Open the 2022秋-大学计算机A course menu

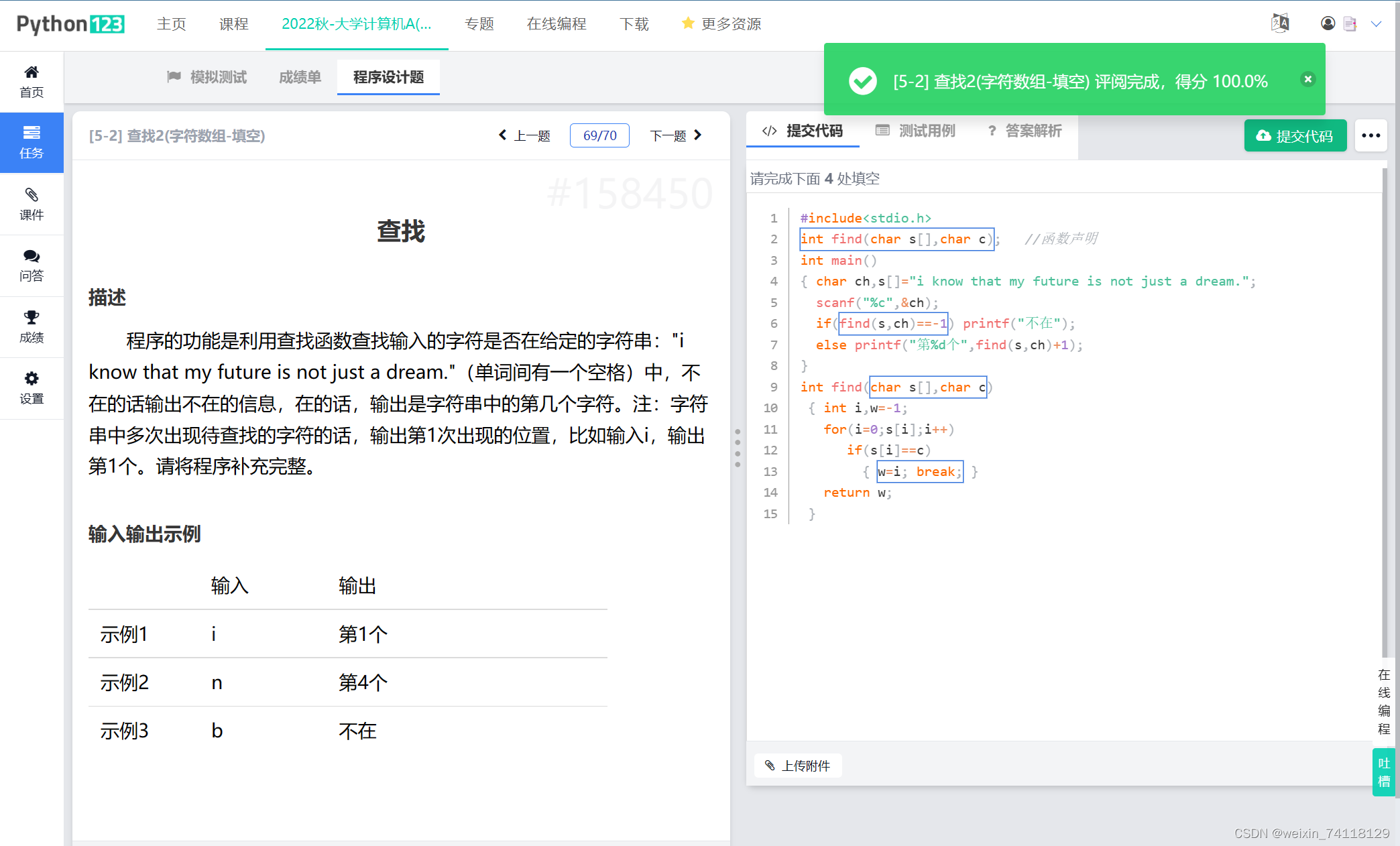[357, 24]
